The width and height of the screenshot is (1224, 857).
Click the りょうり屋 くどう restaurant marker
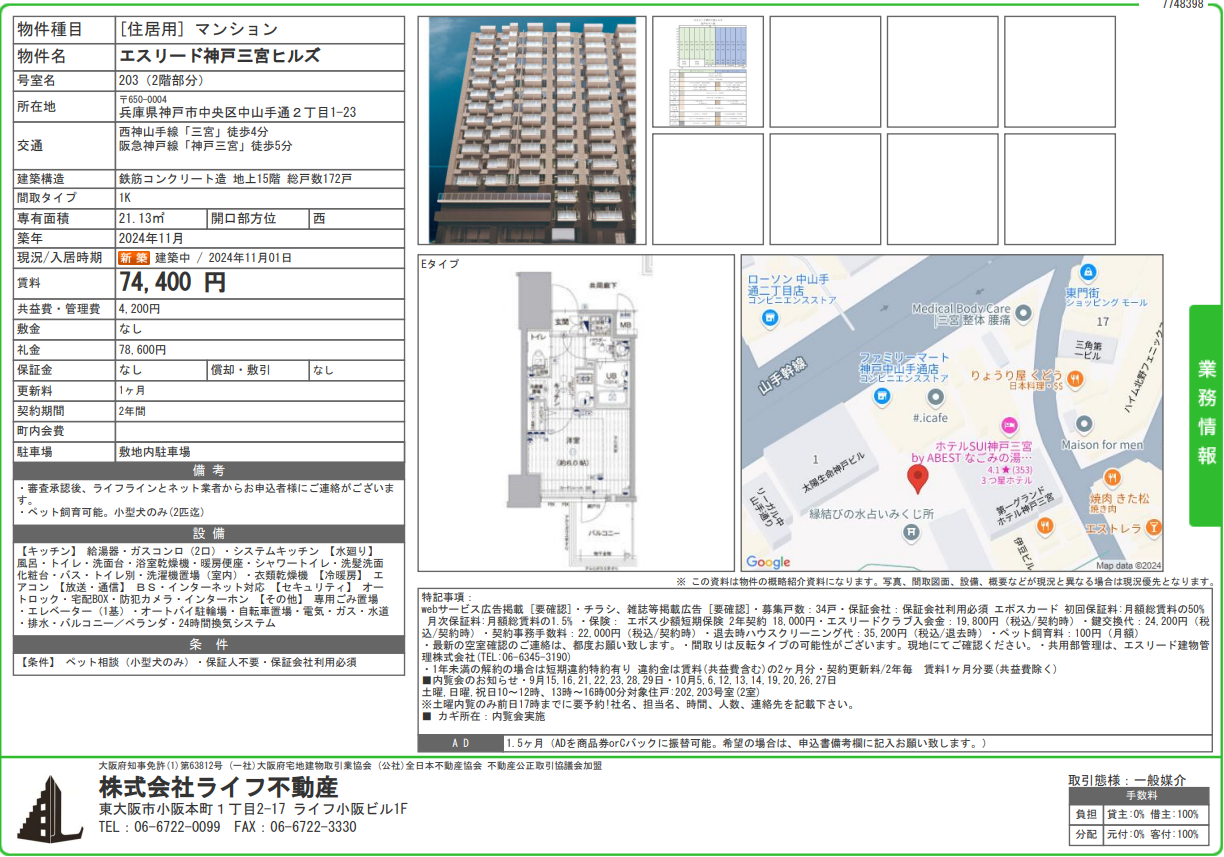(1074, 379)
